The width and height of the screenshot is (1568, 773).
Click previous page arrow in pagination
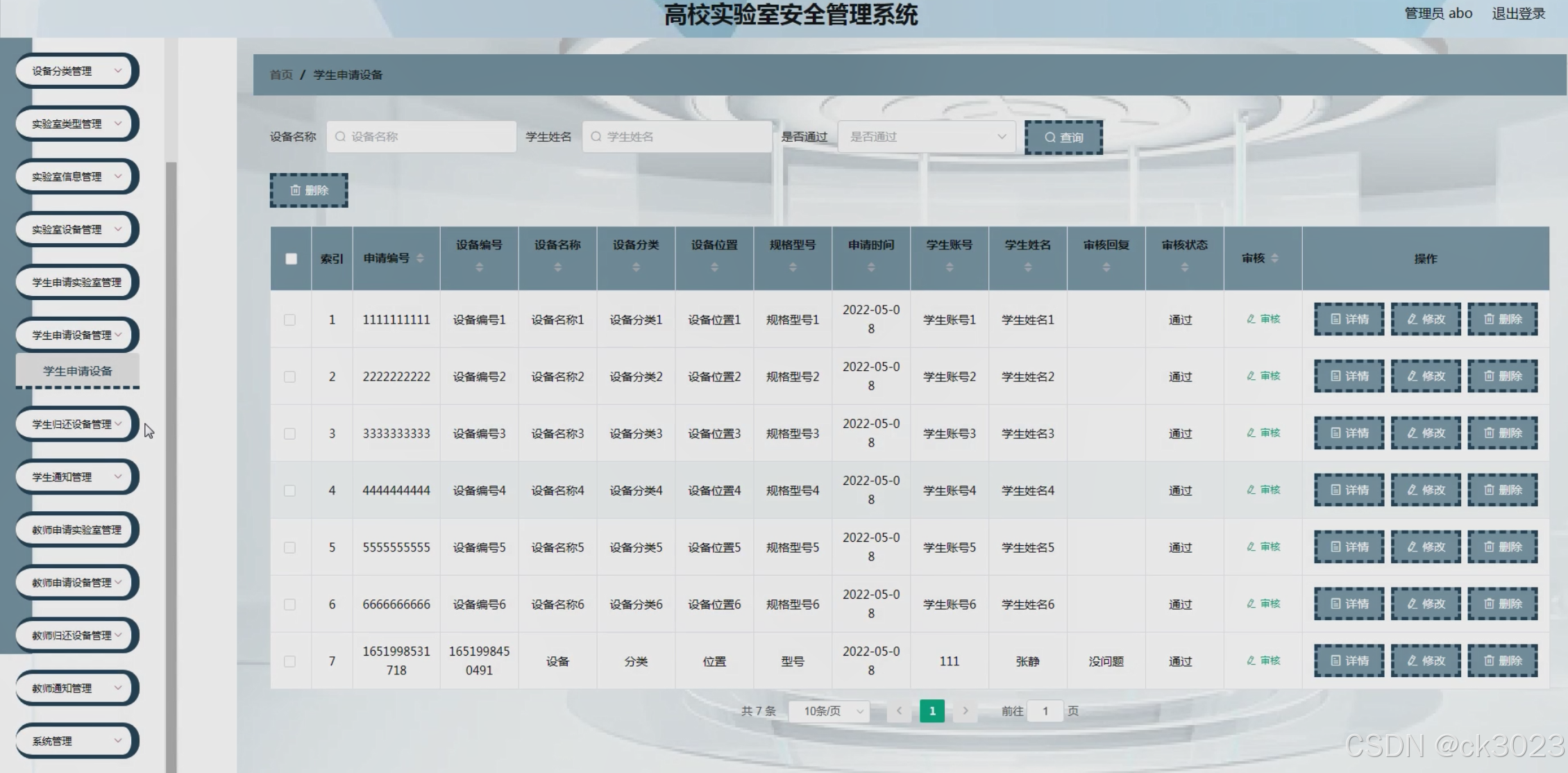pos(899,710)
